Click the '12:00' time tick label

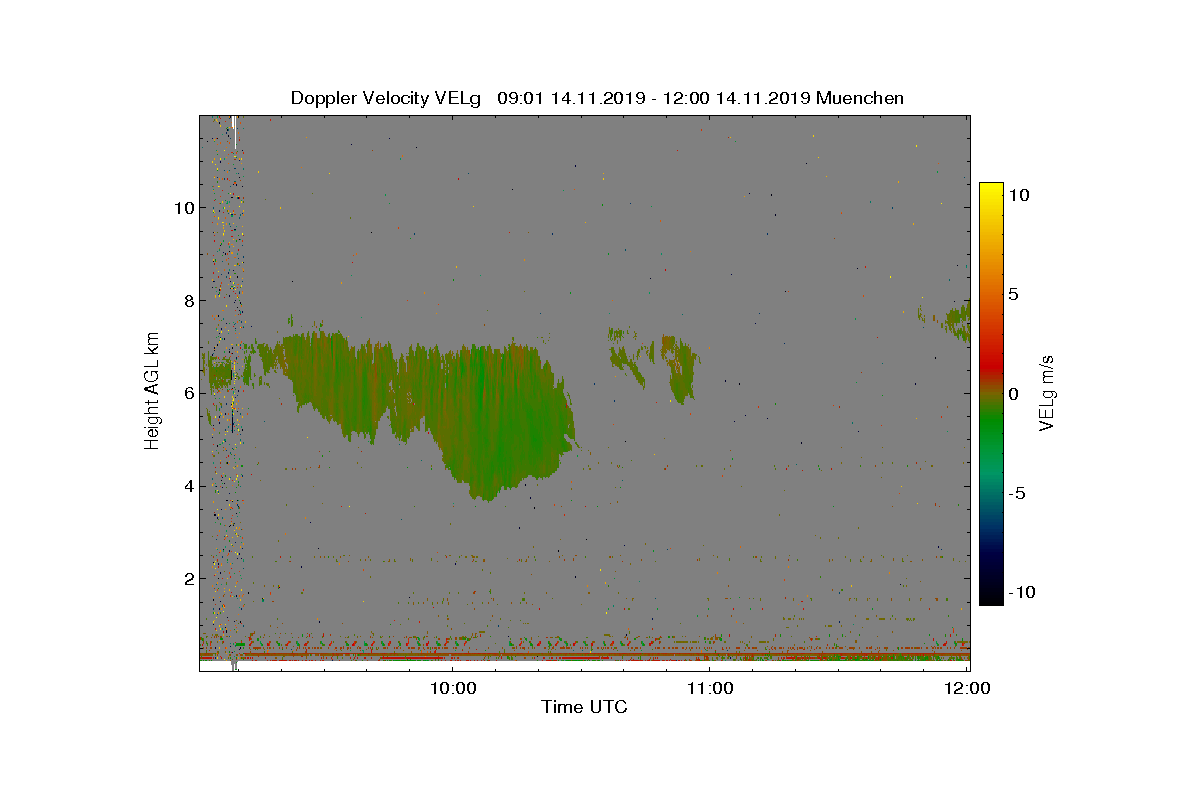[x=967, y=688]
